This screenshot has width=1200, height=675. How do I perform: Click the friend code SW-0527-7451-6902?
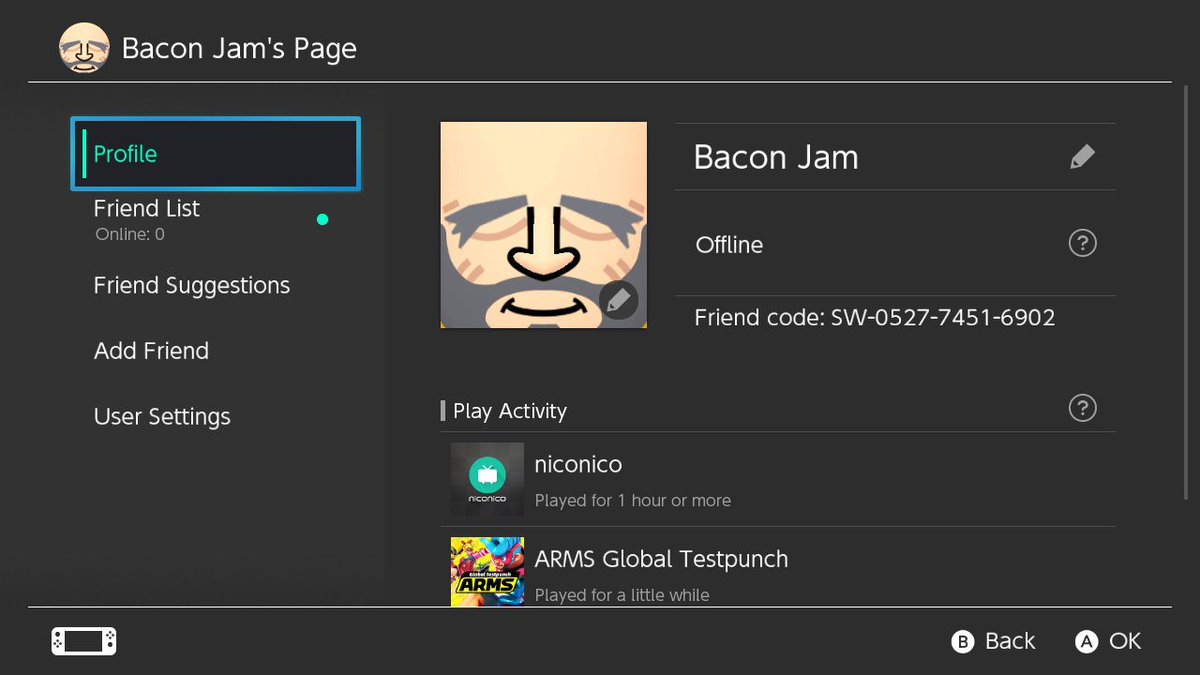(x=875, y=318)
